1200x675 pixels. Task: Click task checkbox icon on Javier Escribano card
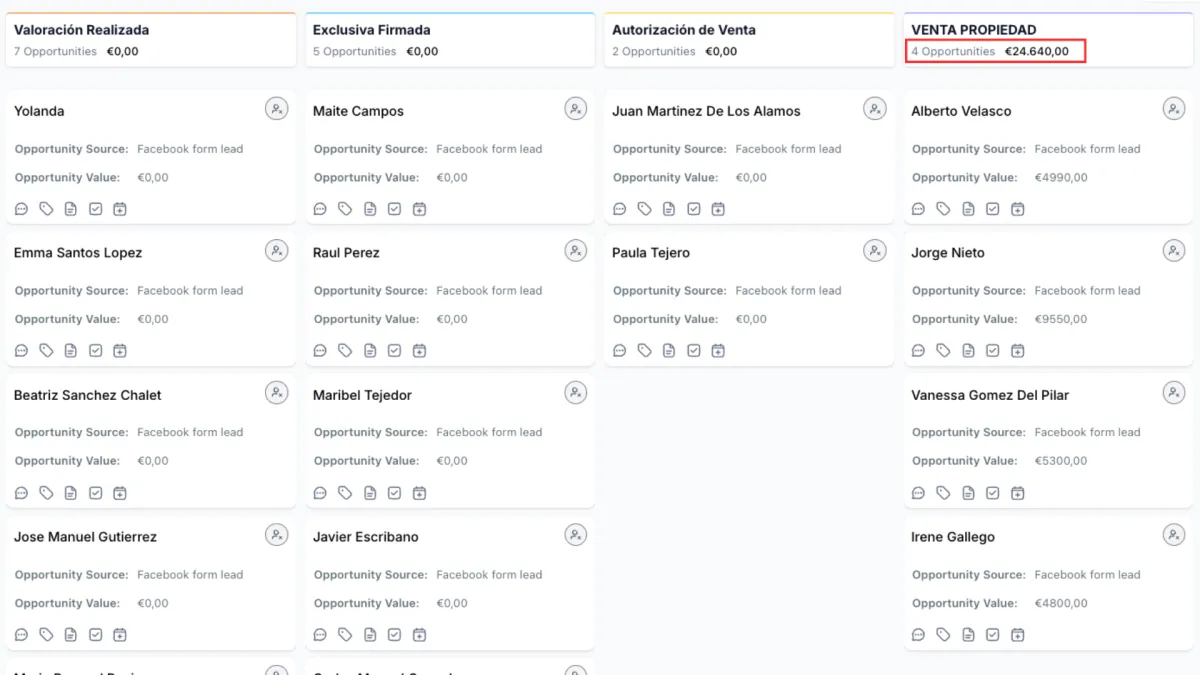click(394, 635)
